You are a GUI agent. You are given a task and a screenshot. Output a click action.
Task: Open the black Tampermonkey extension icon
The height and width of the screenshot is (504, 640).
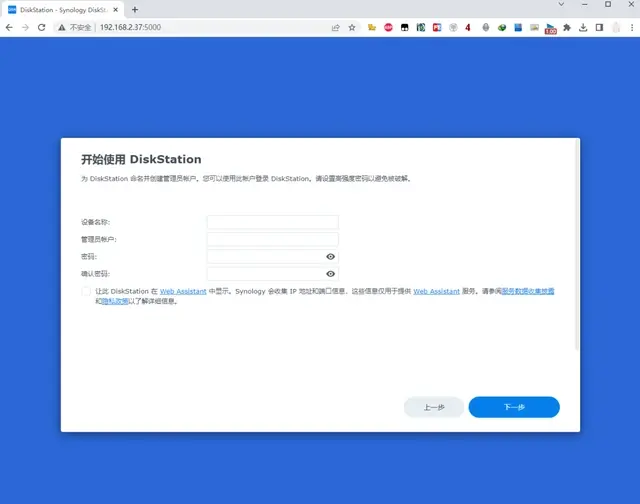point(404,27)
